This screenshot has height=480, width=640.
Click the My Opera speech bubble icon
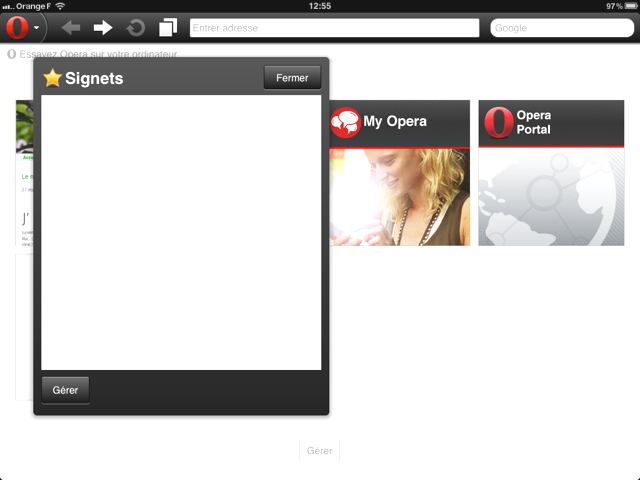pos(345,122)
